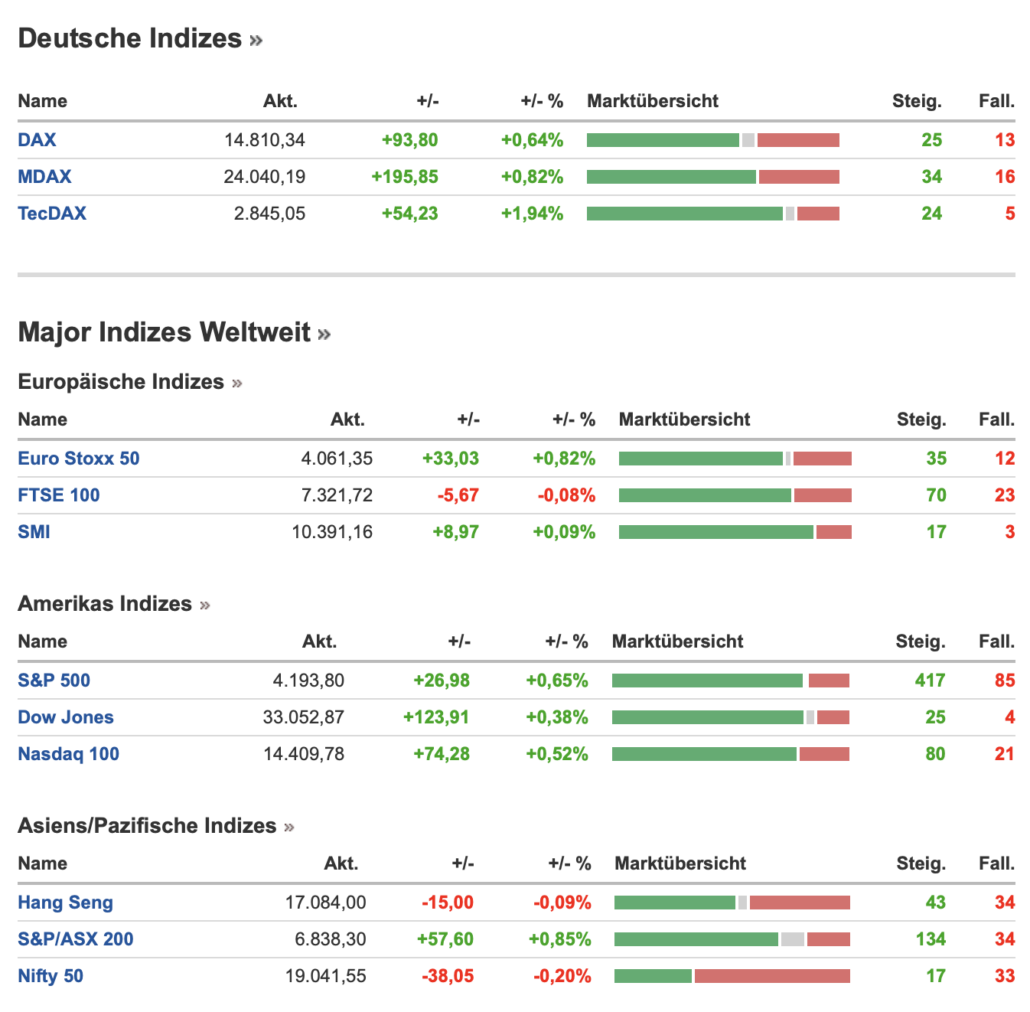Select the Euro Stoxx 50 value 4.061,35
This screenshot has width=1030, height=1012.
click(337, 458)
